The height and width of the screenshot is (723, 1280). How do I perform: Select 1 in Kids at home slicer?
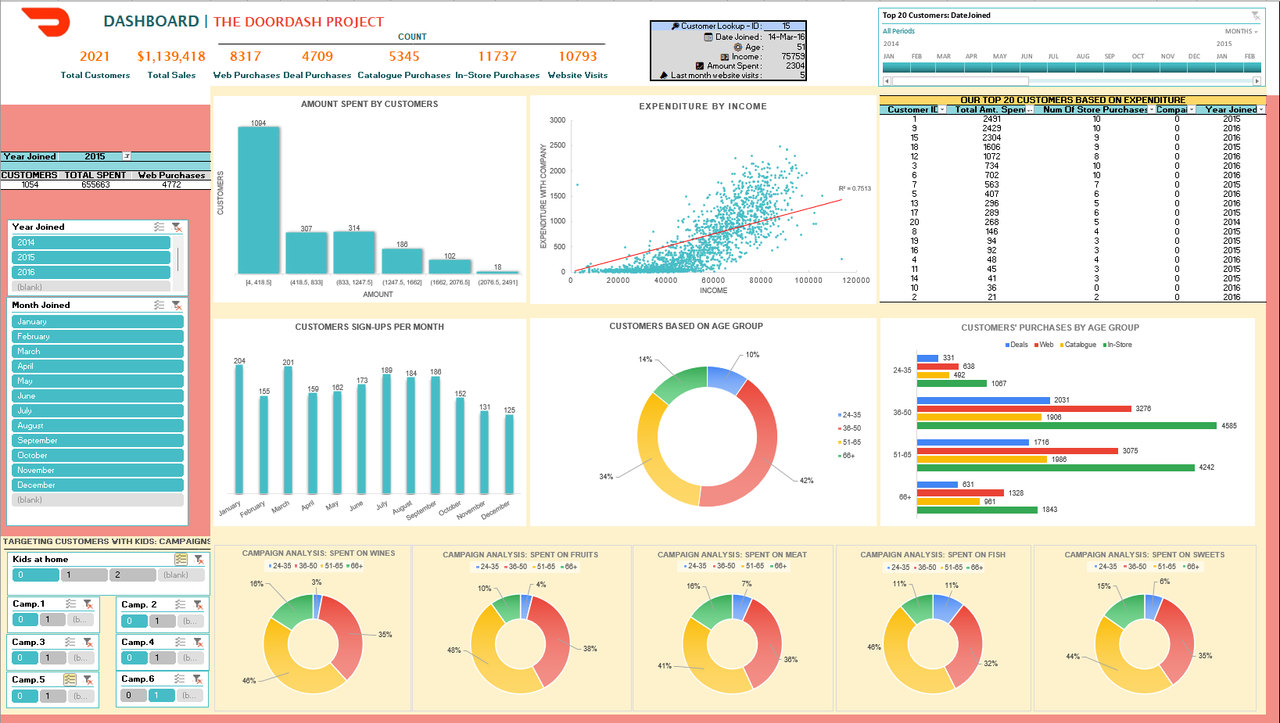pos(84,576)
